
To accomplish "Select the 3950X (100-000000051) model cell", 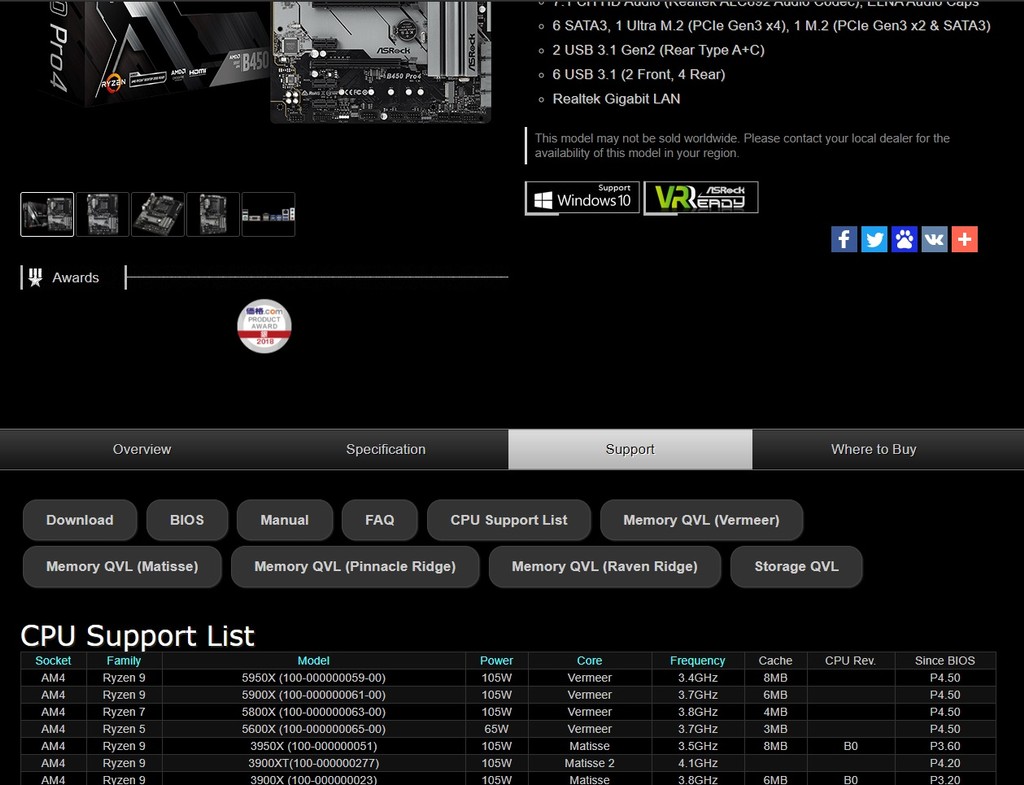I will [313, 746].
